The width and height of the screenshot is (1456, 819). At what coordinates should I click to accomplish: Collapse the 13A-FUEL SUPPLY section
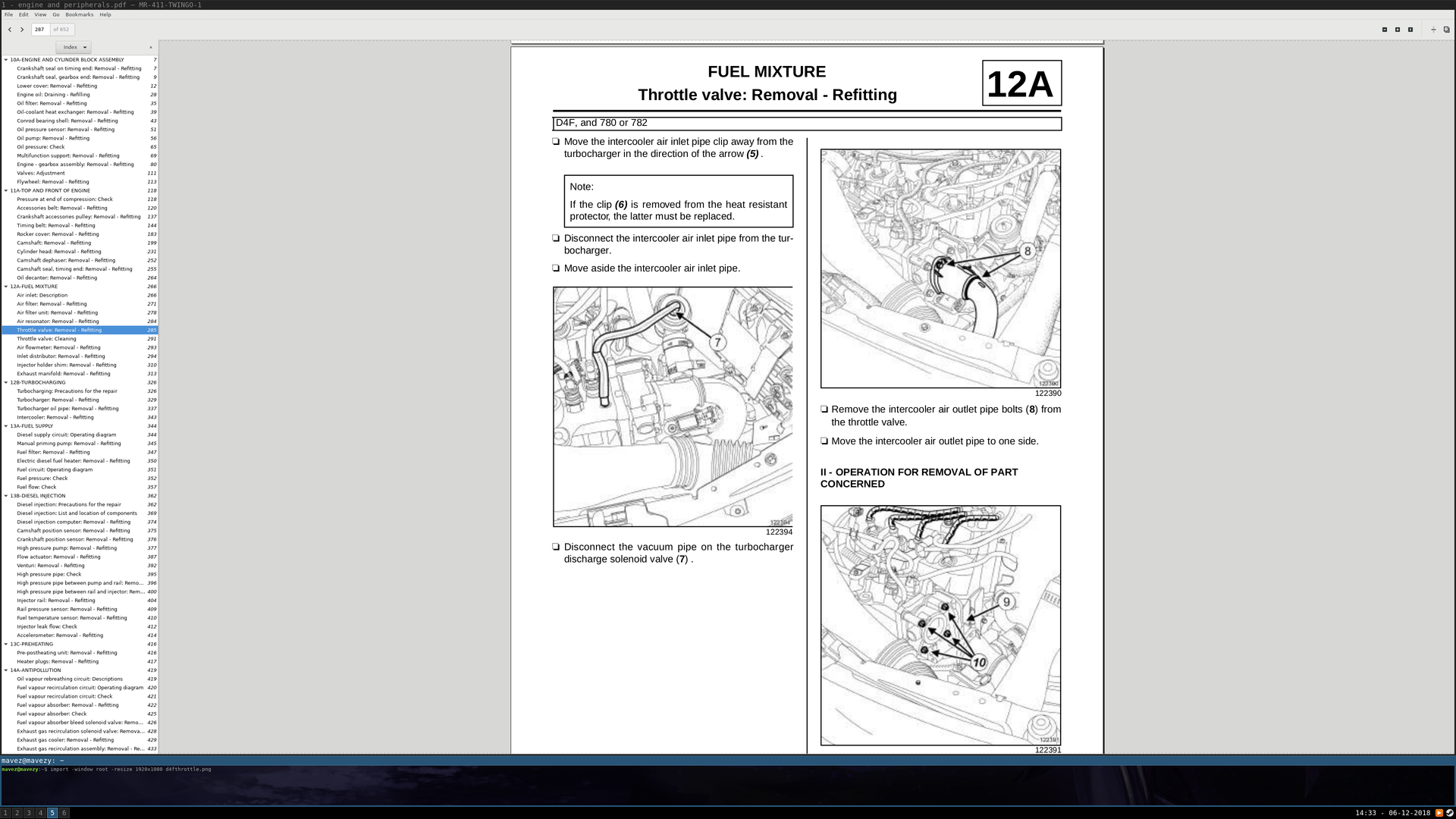click(6, 426)
